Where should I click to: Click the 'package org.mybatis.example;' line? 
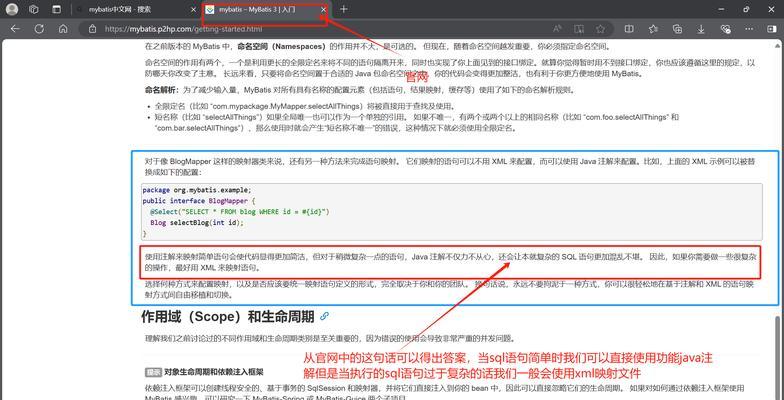click(x=197, y=190)
